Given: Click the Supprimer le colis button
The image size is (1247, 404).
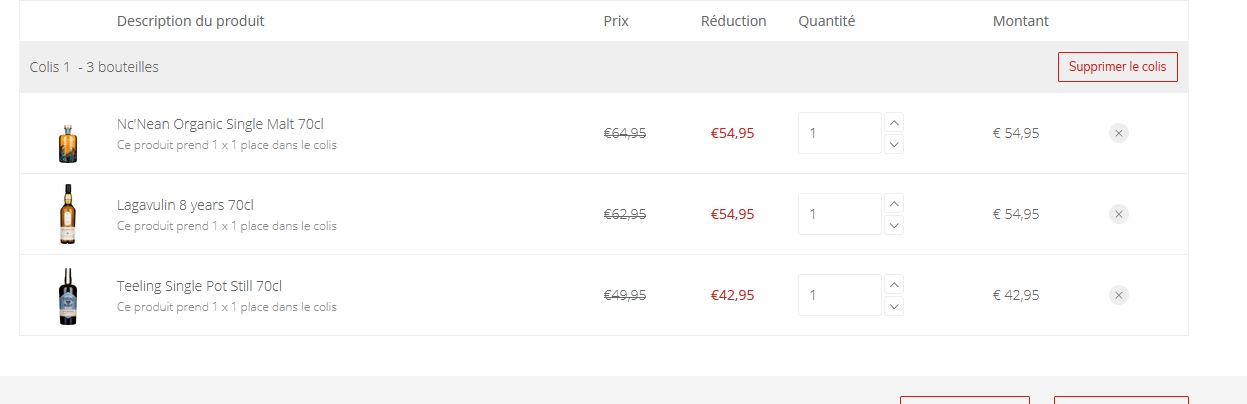Looking at the screenshot, I should [x=1117, y=67].
